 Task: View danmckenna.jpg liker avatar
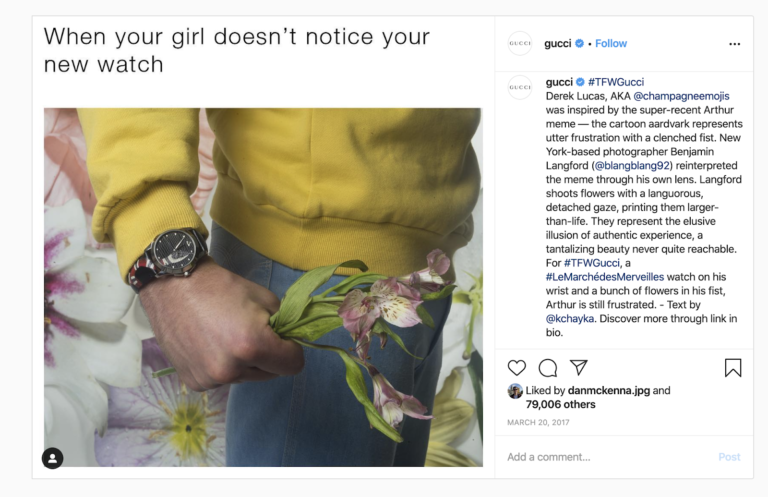pos(515,391)
